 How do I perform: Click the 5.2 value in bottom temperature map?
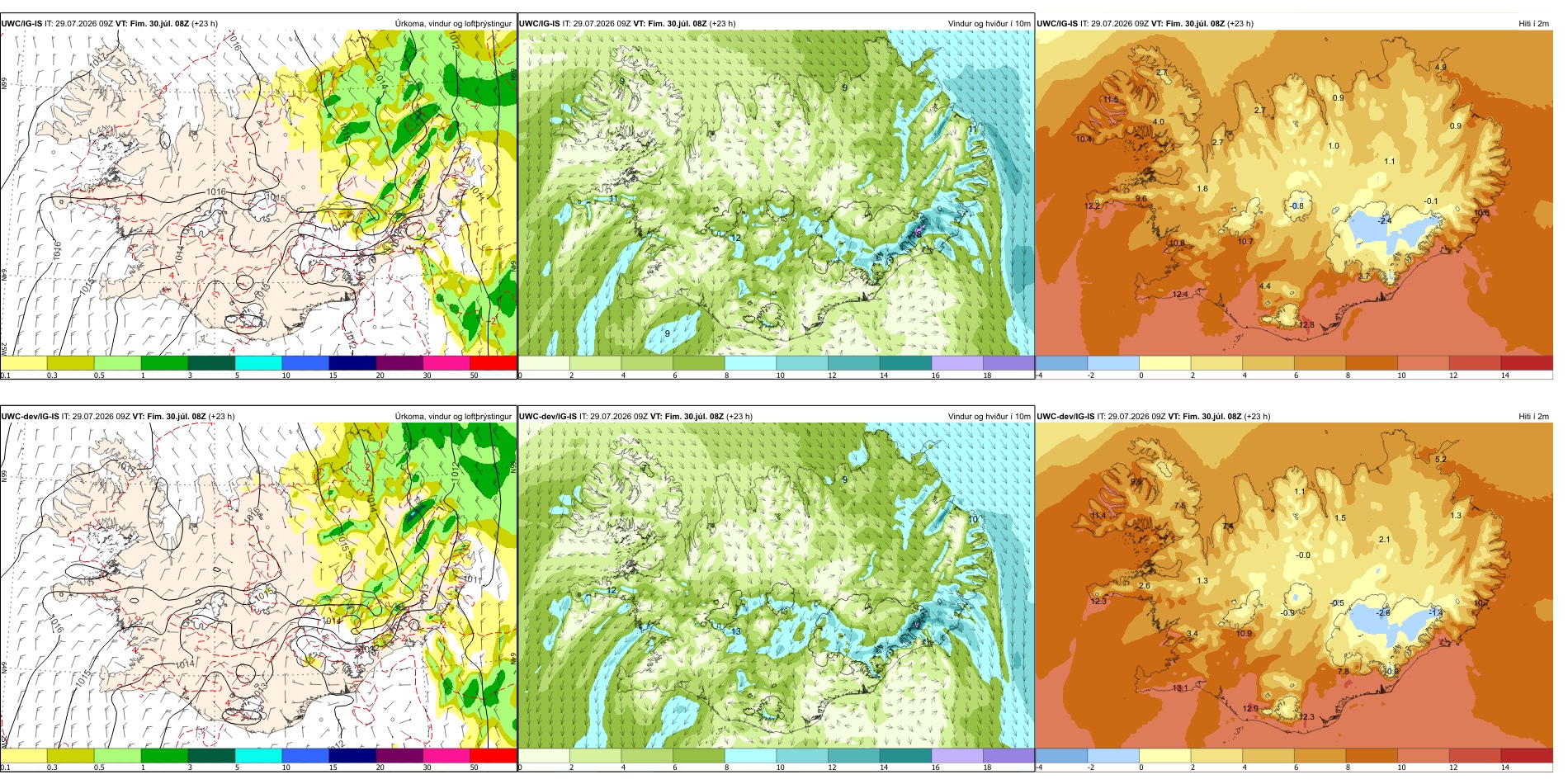[1441, 459]
